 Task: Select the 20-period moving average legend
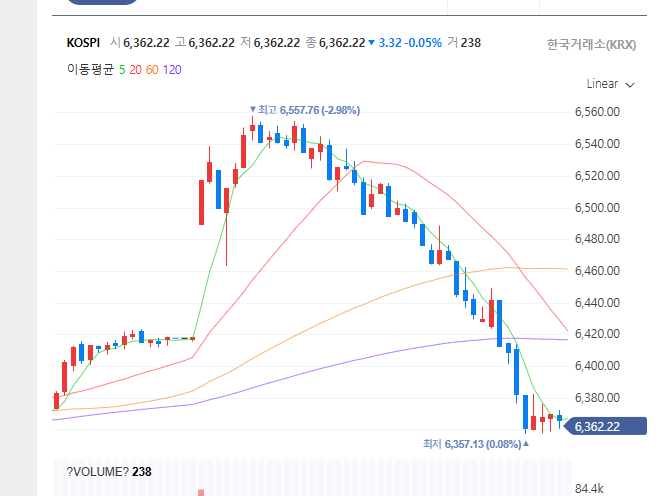[x=137, y=69]
